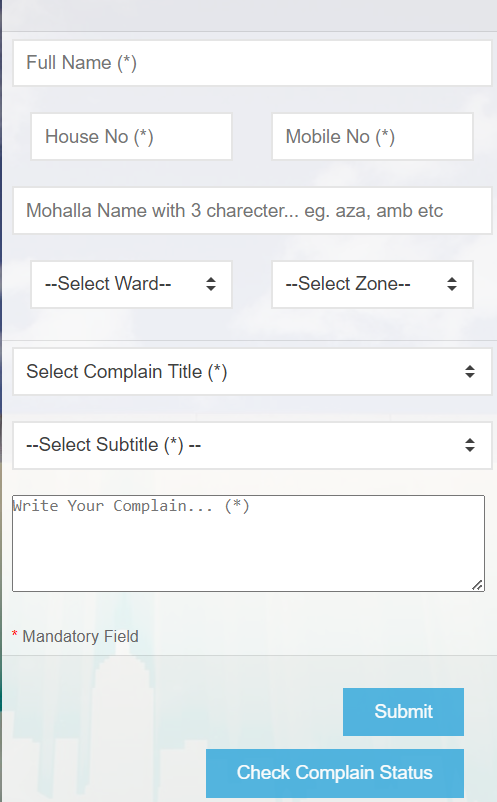
Task: Click inside the Write Your Complain box
Action: tap(248, 543)
